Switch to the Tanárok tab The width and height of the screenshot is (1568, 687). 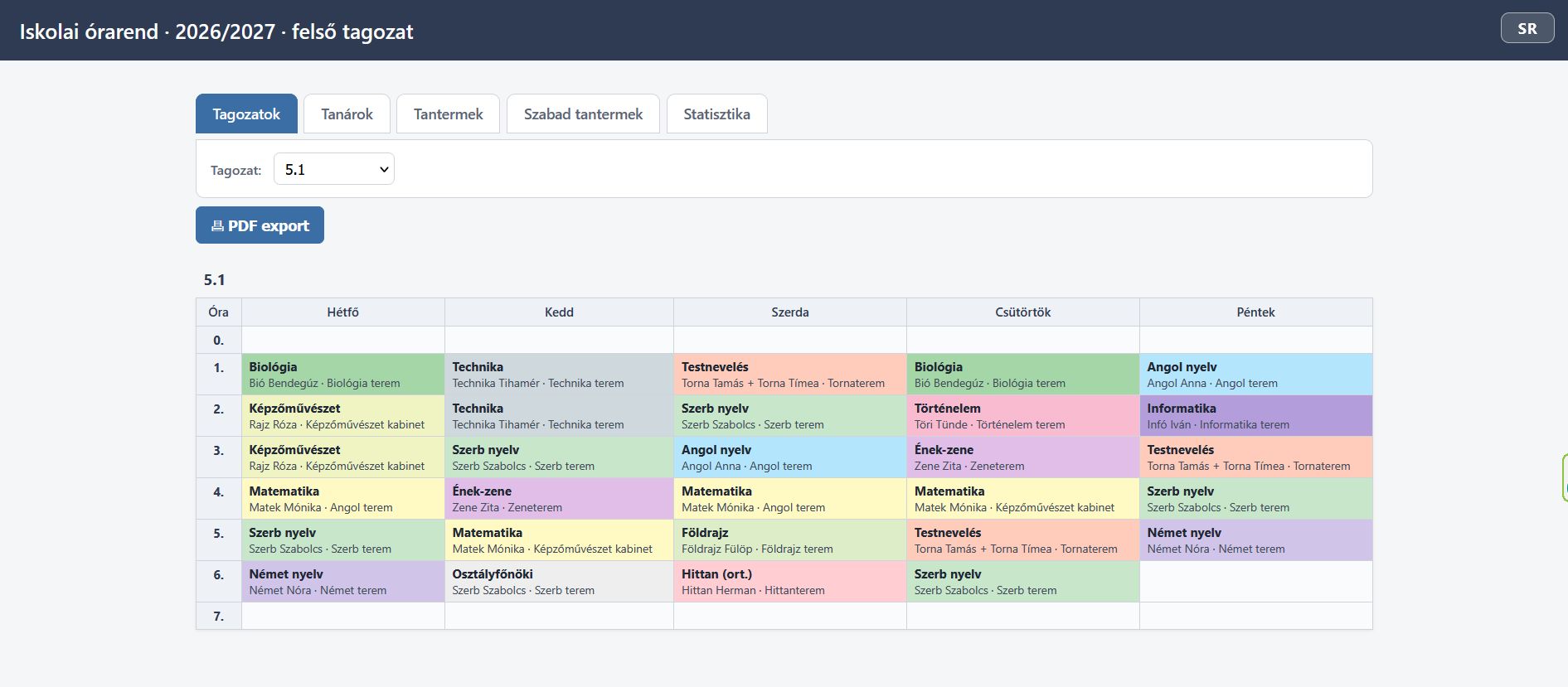[347, 114]
